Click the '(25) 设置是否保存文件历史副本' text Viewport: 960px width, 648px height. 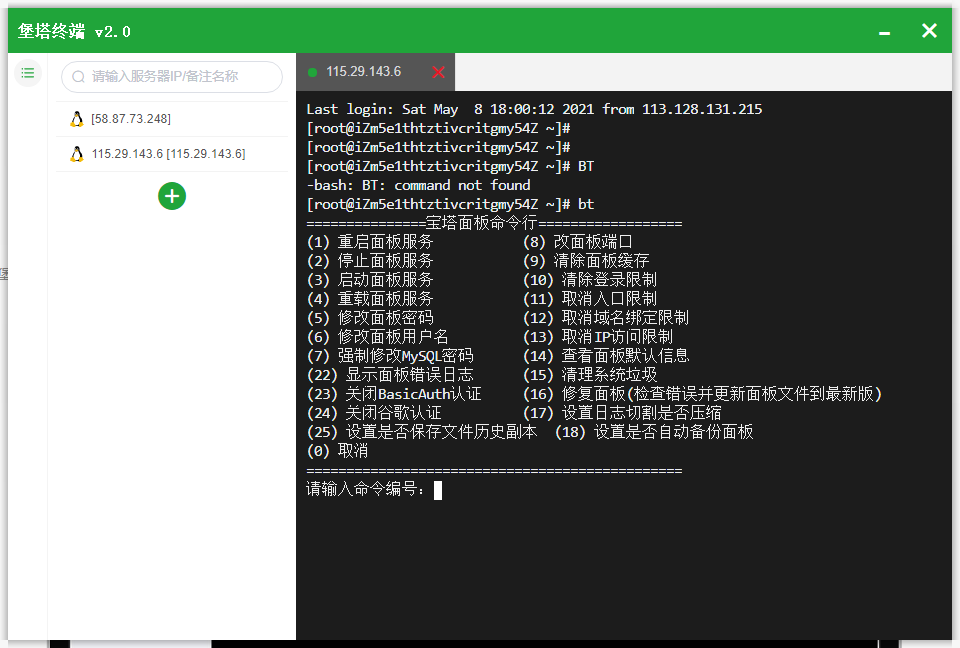coord(422,432)
